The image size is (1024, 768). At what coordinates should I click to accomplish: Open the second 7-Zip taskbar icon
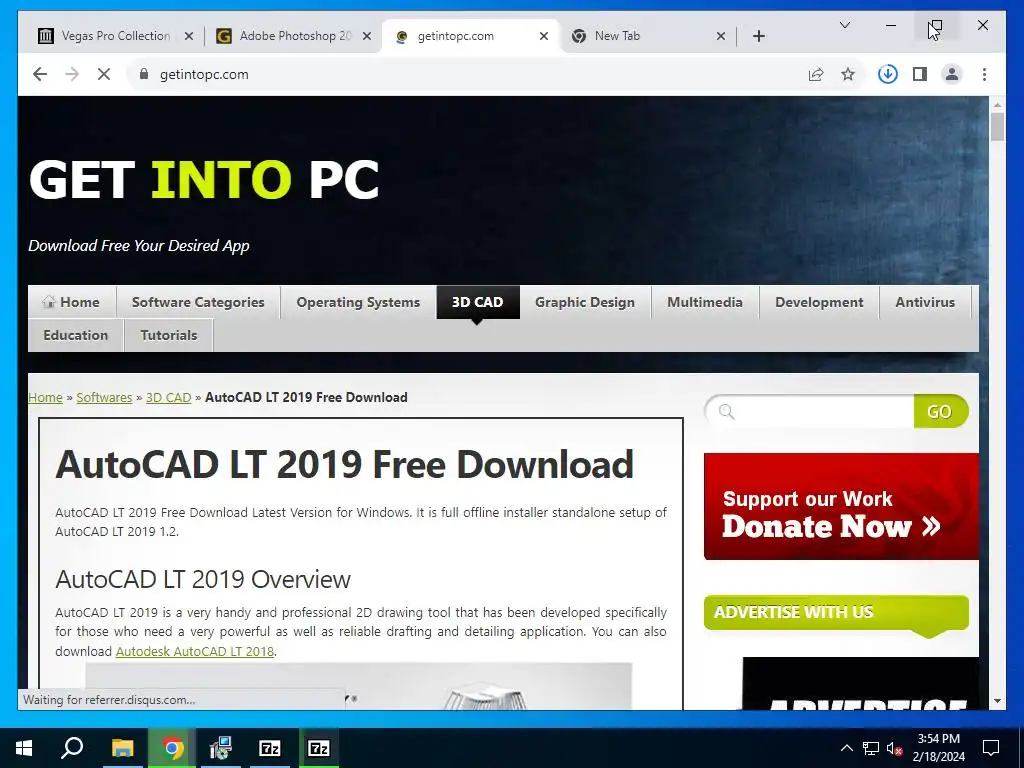319,748
